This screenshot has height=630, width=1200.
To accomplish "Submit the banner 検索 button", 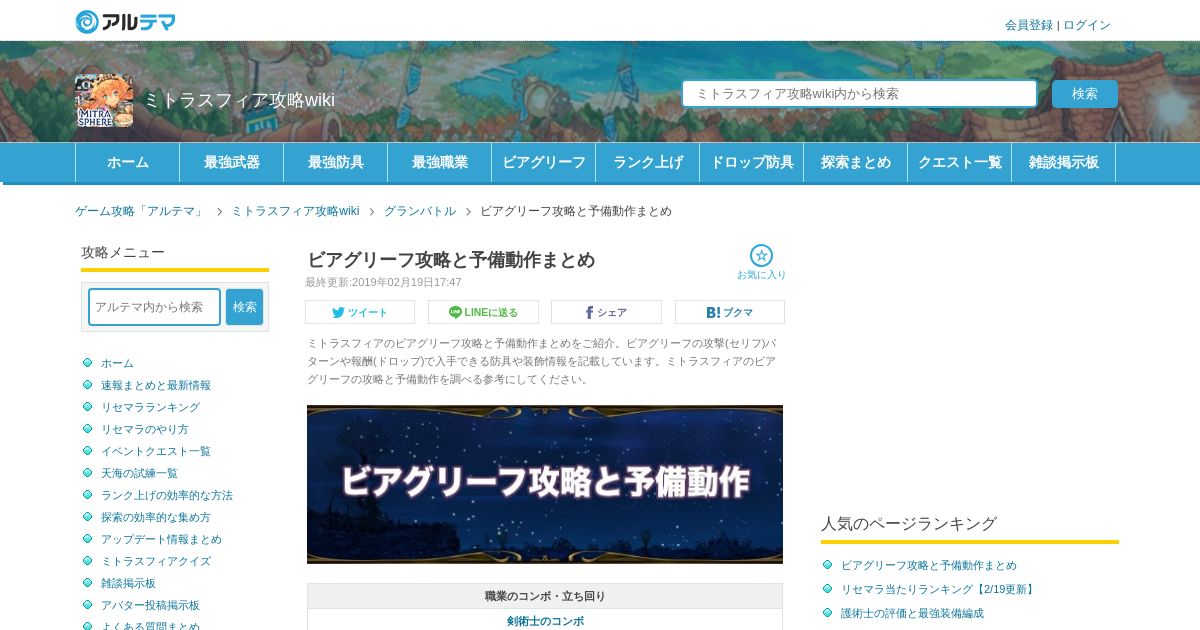I will click(x=1085, y=94).
